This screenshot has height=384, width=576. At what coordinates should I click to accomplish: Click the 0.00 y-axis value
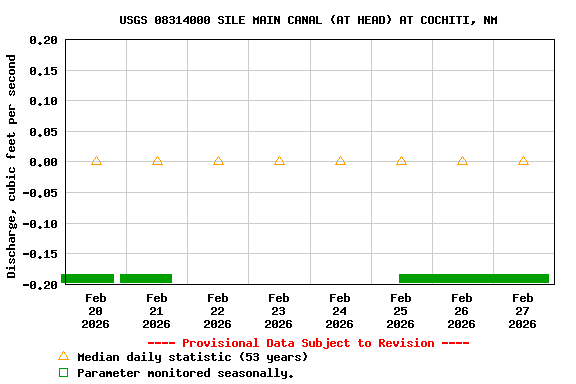click(x=43, y=162)
